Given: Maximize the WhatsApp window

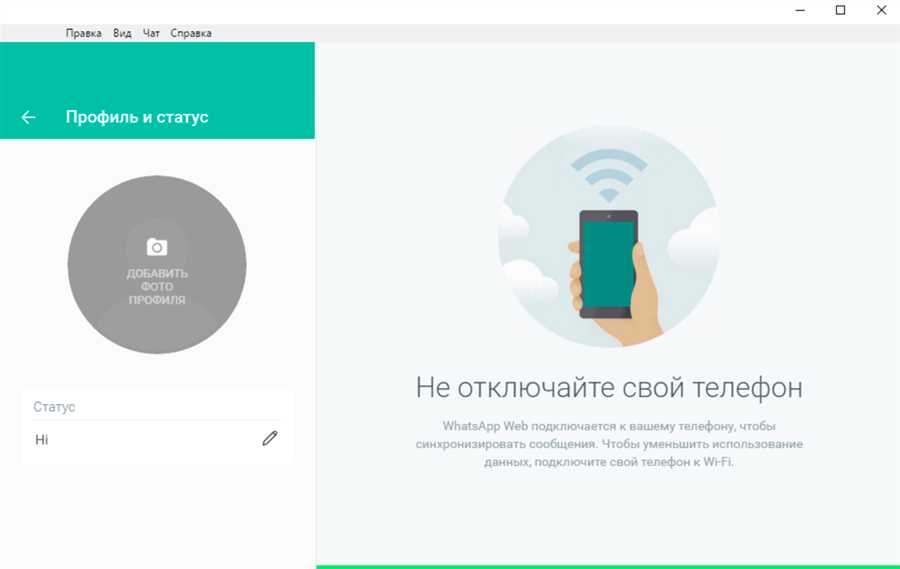Looking at the screenshot, I should pyautogui.click(x=840, y=10).
